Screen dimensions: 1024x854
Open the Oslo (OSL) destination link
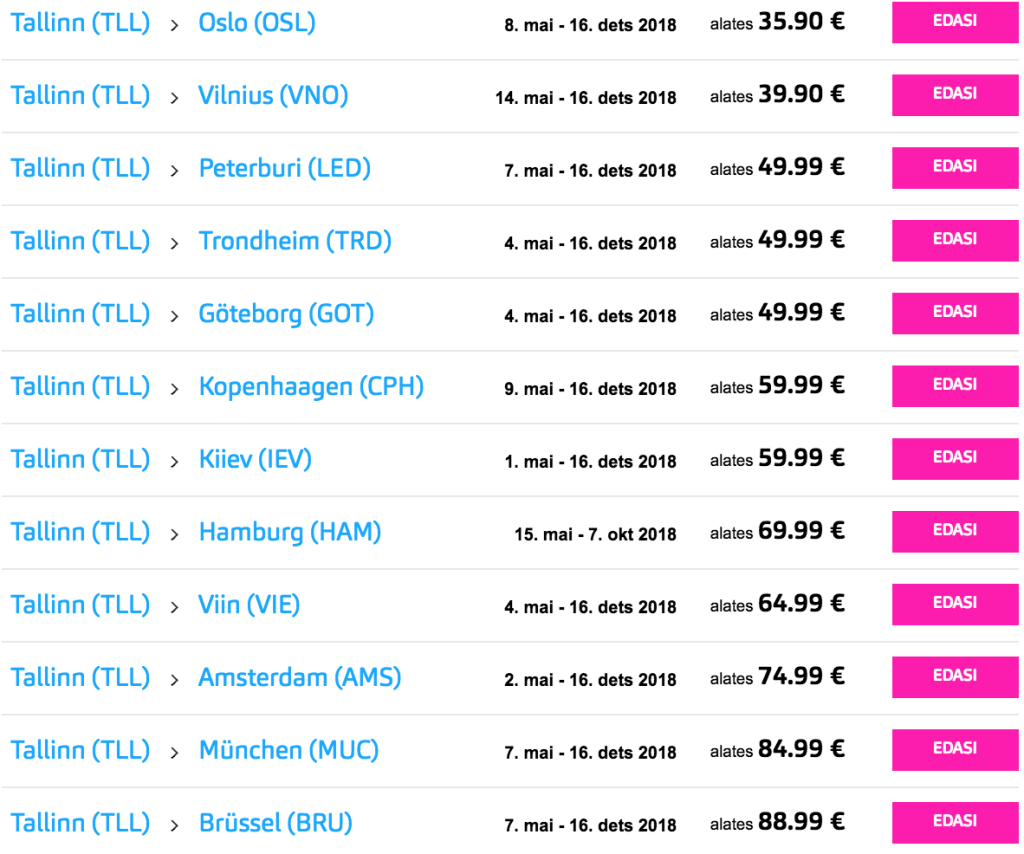tap(257, 22)
